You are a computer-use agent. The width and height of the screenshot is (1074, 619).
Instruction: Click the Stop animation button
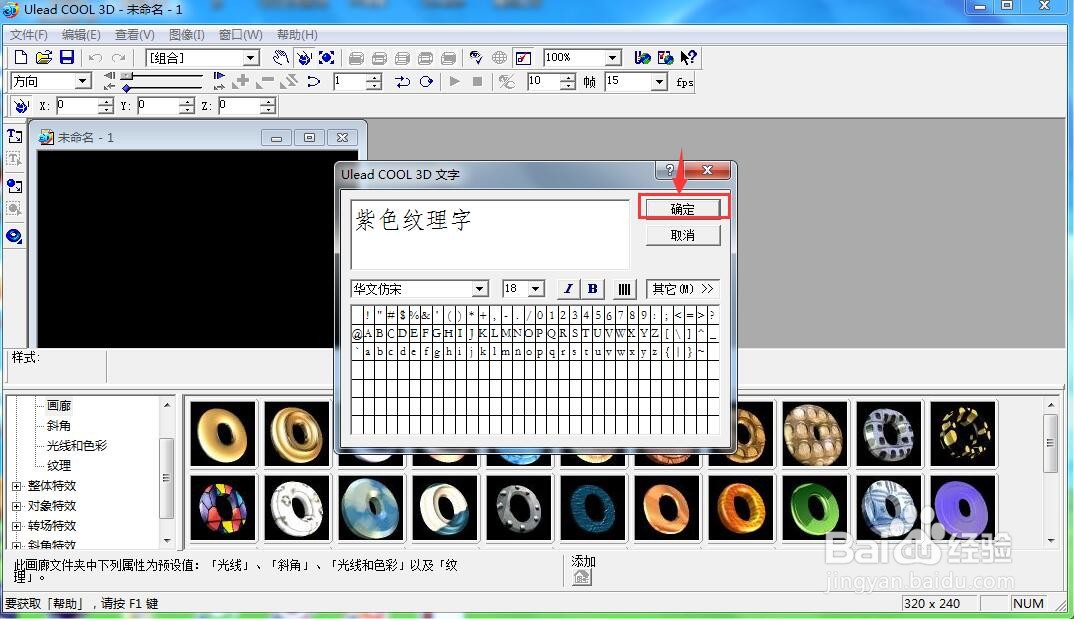(477, 81)
